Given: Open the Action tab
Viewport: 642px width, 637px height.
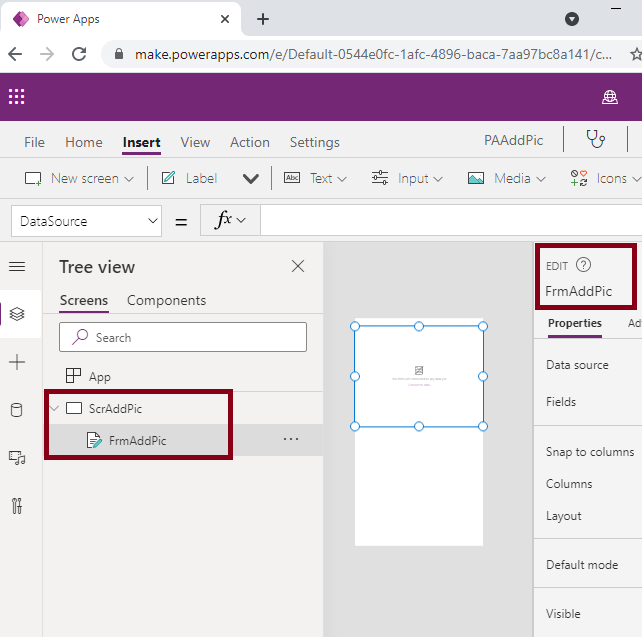Looking at the screenshot, I should [x=250, y=142].
